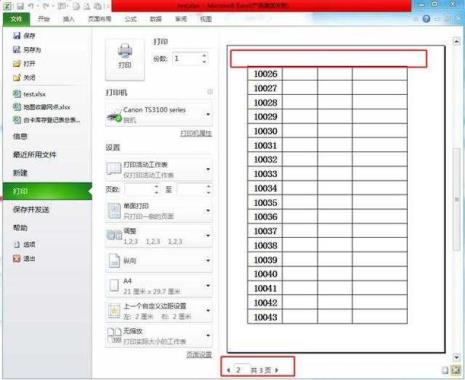Click the Save icon in the quick access toolbar
The width and height of the screenshot is (465, 380).
(x=20, y=6)
